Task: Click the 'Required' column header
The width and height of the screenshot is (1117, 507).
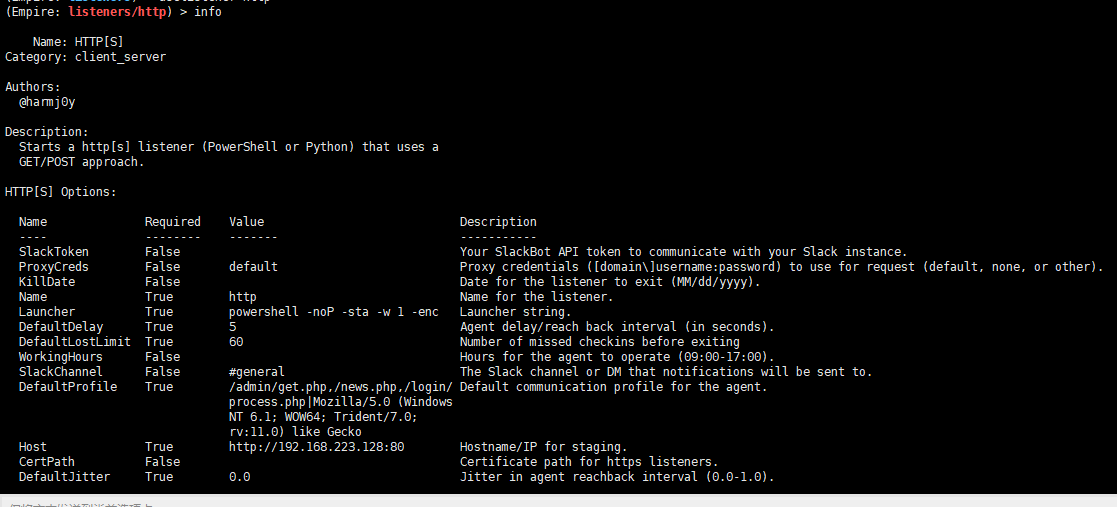Action: pos(172,222)
